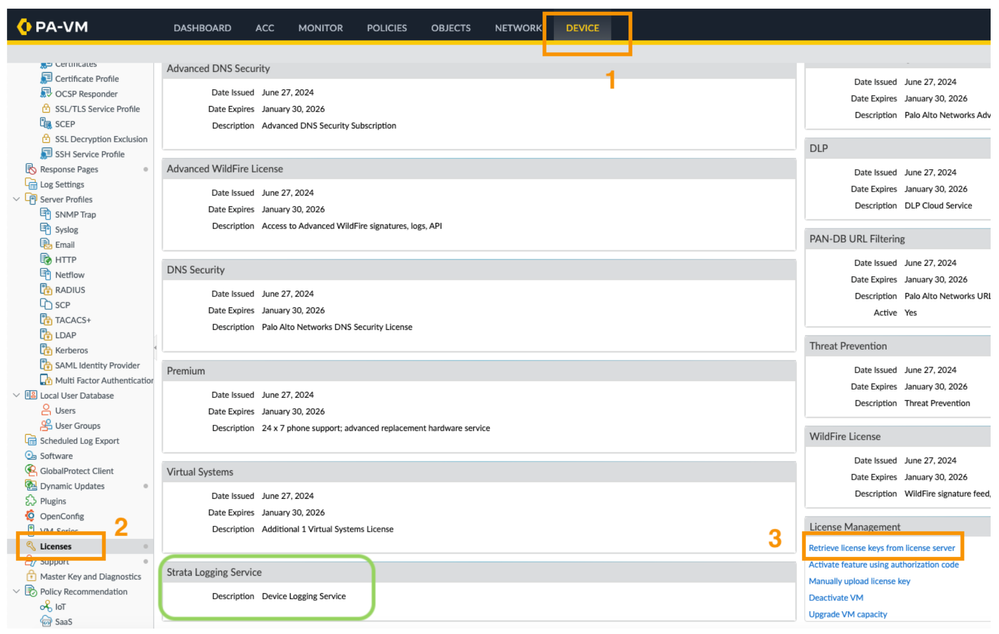This screenshot has height=634, width=999.
Task: Select the RADIUS profile icon
Action: [46, 289]
